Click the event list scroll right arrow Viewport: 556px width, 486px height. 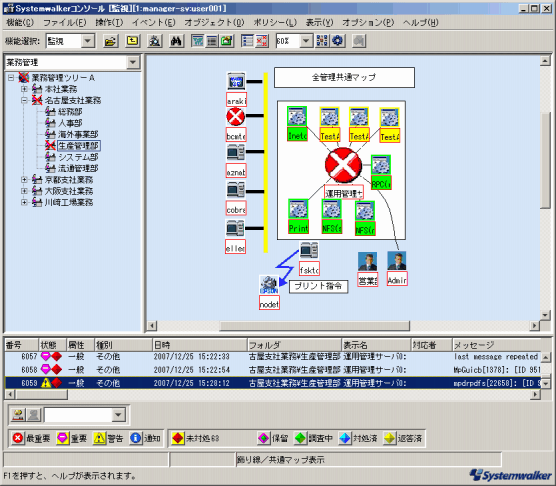coord(536,394)
